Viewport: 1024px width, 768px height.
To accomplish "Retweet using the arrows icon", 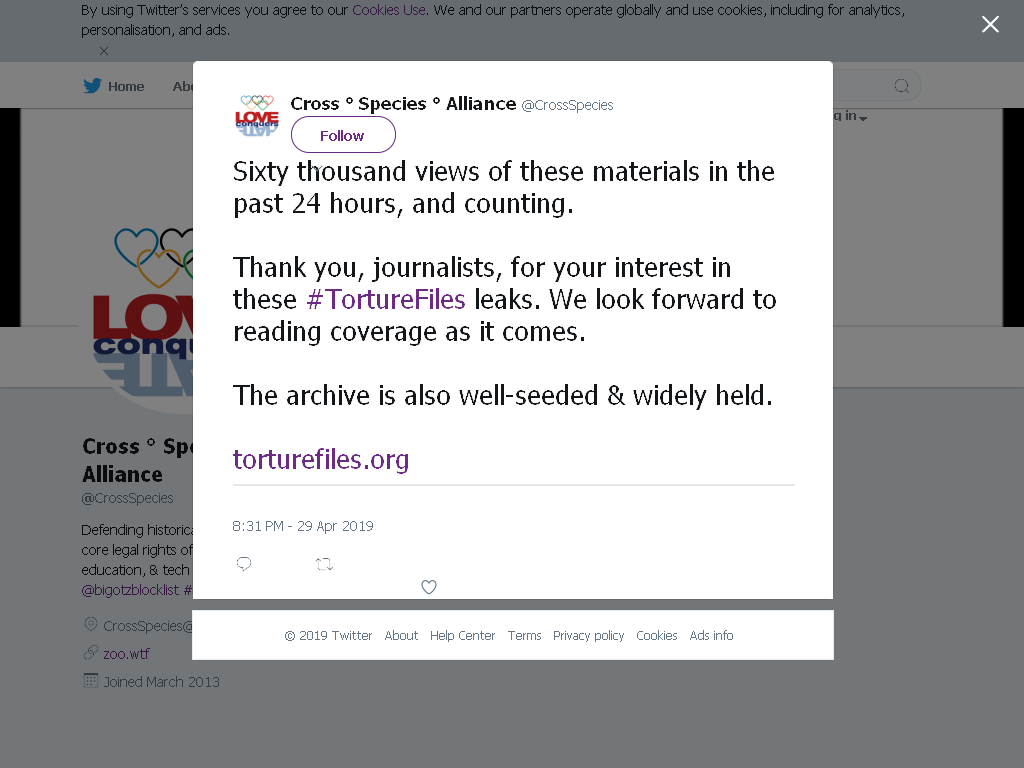I will tap(325, 564).
